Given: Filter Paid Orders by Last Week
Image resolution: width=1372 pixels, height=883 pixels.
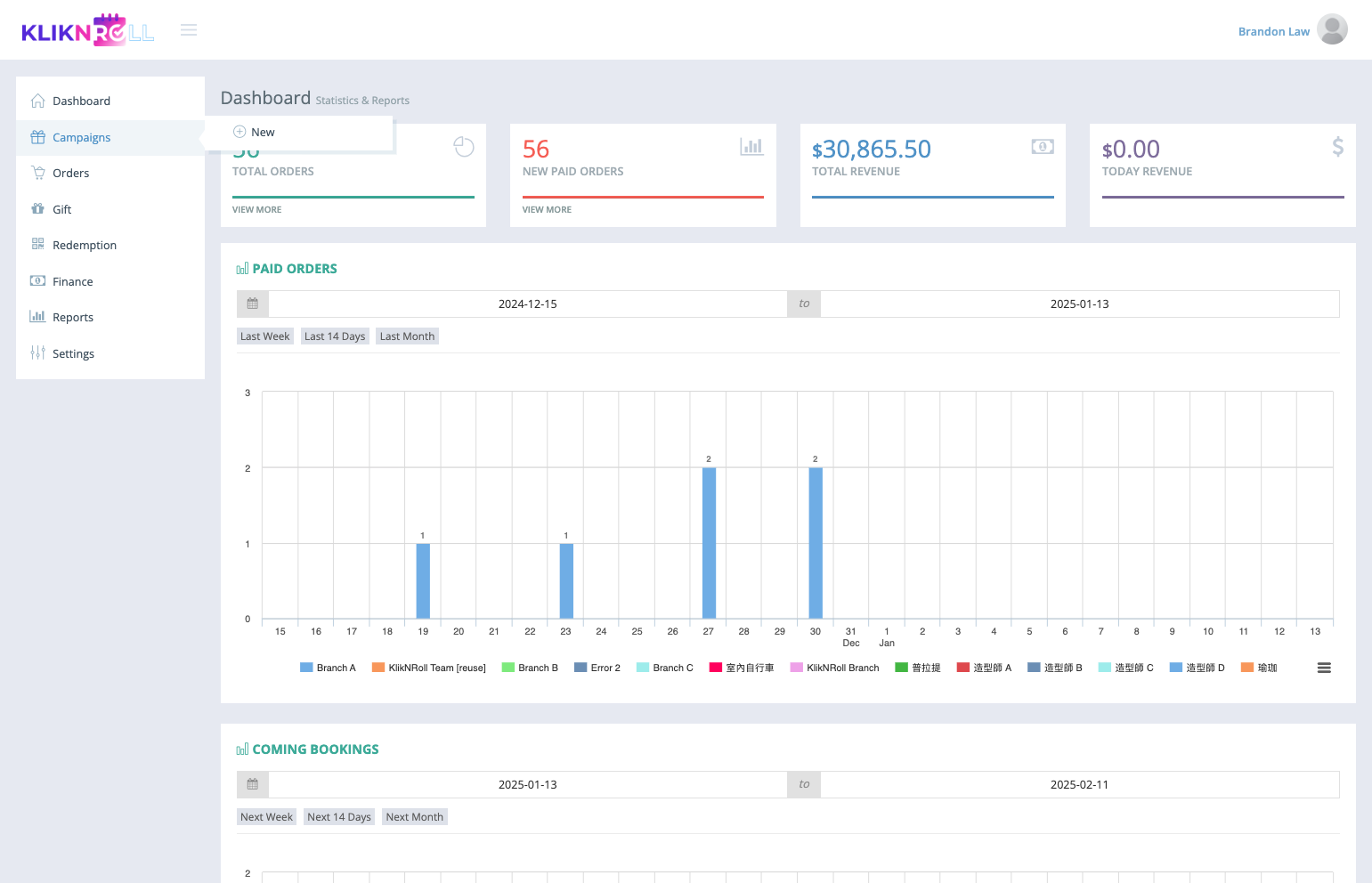Looking at the screenshot, I should [264, 336].
